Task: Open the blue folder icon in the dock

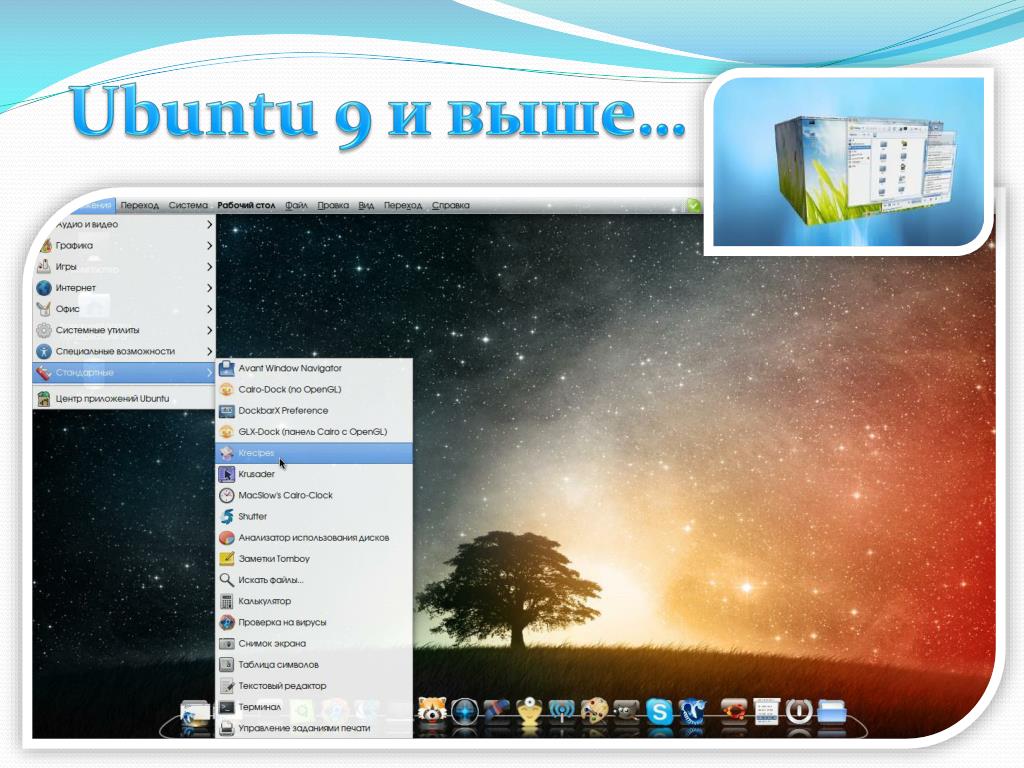Action: point(832,711)
